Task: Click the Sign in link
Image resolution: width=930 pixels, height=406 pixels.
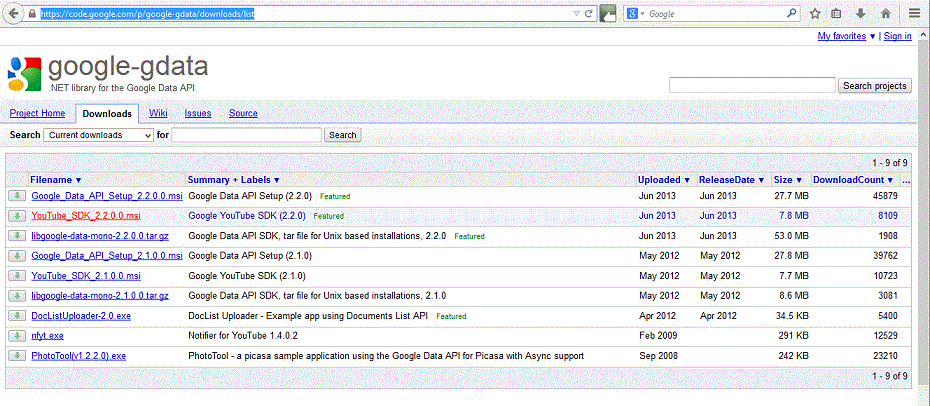Action: click(x=897, y=36)
